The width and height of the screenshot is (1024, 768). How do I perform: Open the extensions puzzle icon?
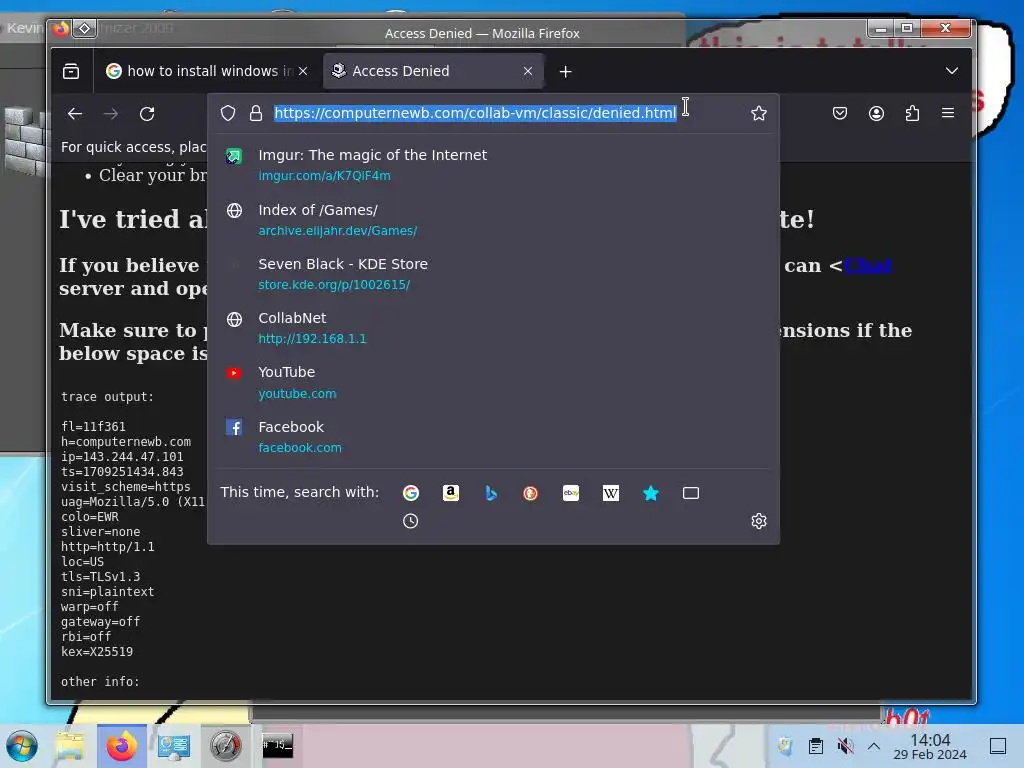(x=912, y=113)
